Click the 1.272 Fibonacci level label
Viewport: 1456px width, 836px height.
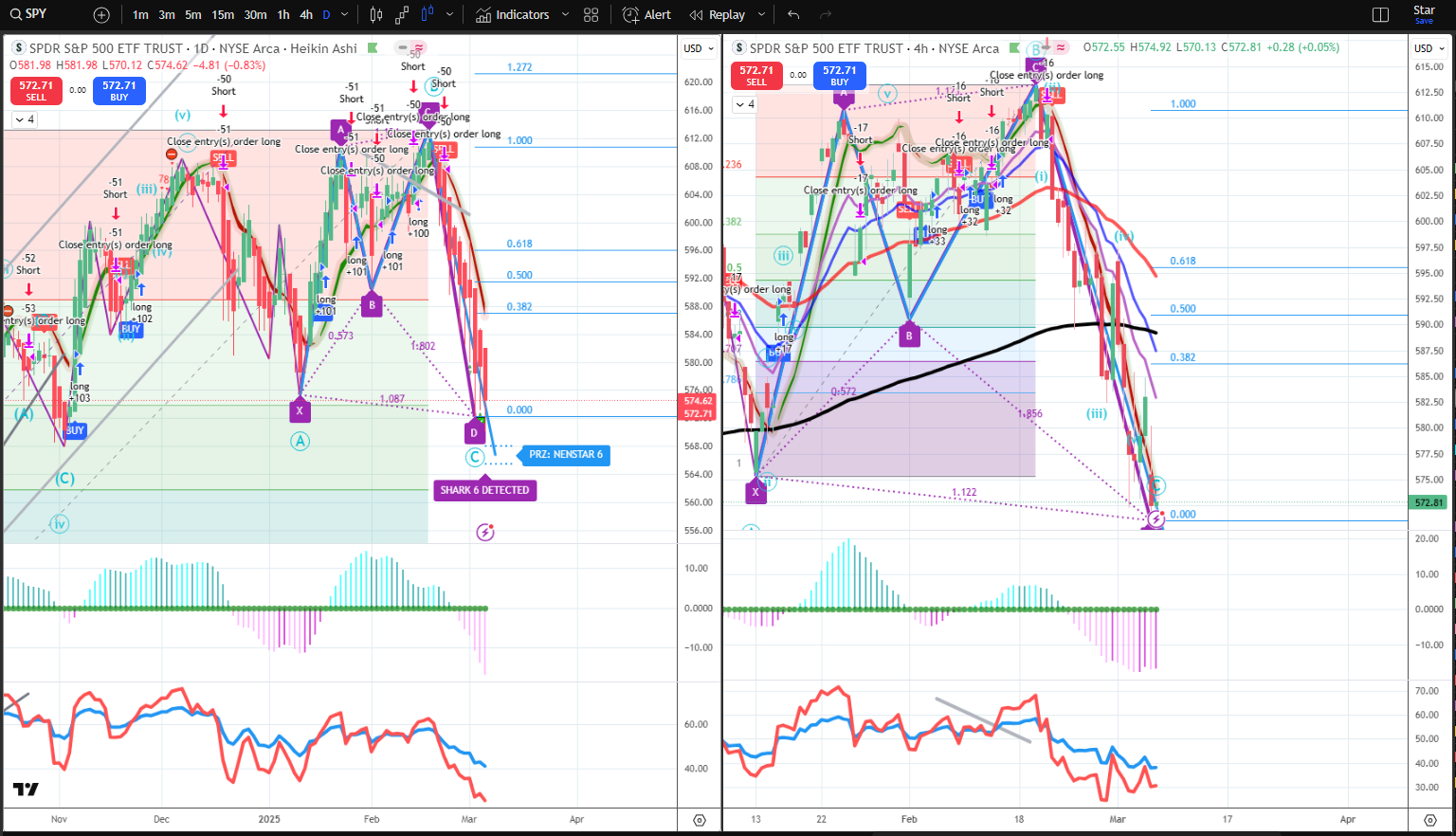[519, 67]
